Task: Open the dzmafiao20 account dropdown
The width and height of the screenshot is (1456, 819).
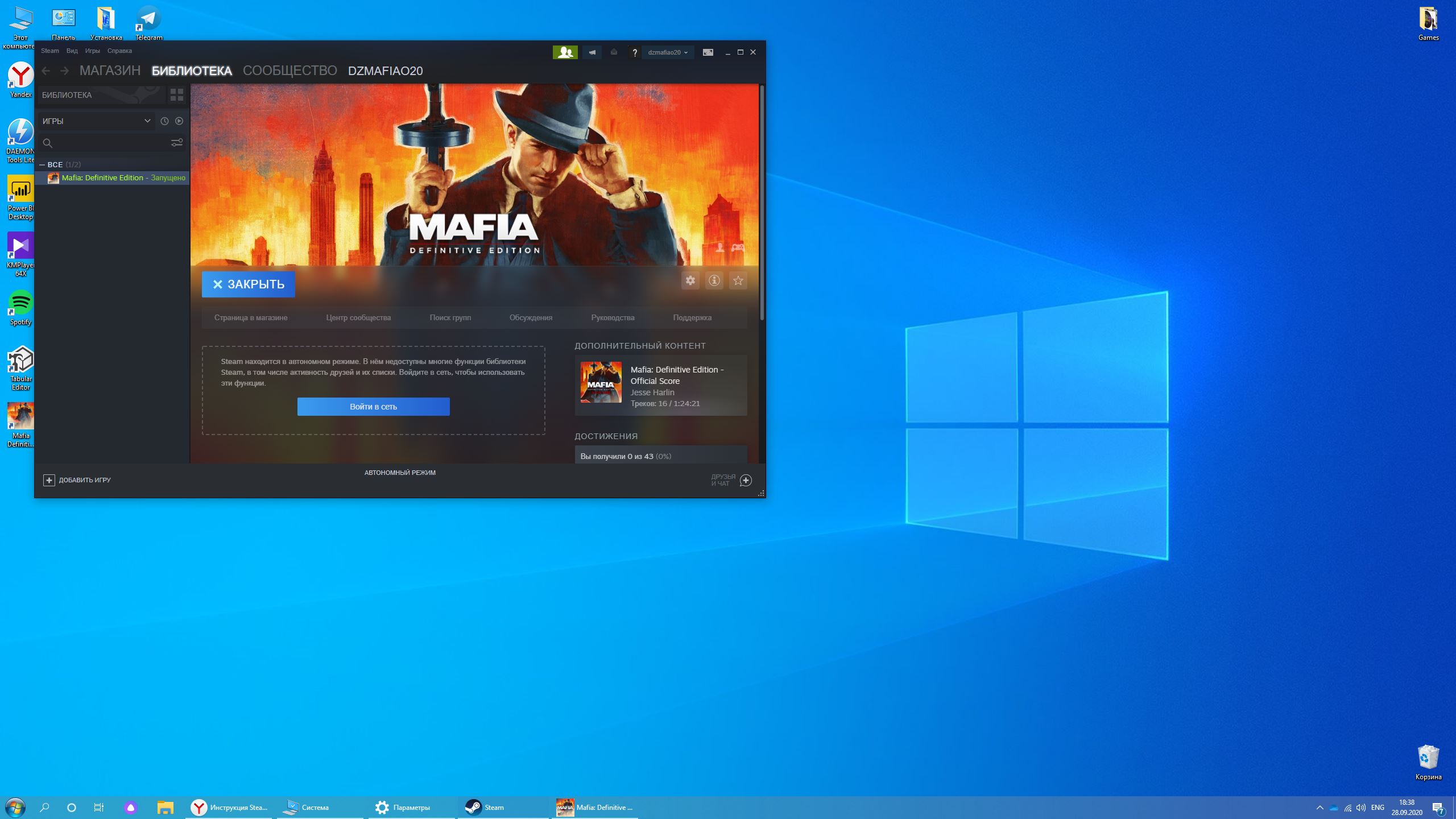Action: tap(668, 52)
